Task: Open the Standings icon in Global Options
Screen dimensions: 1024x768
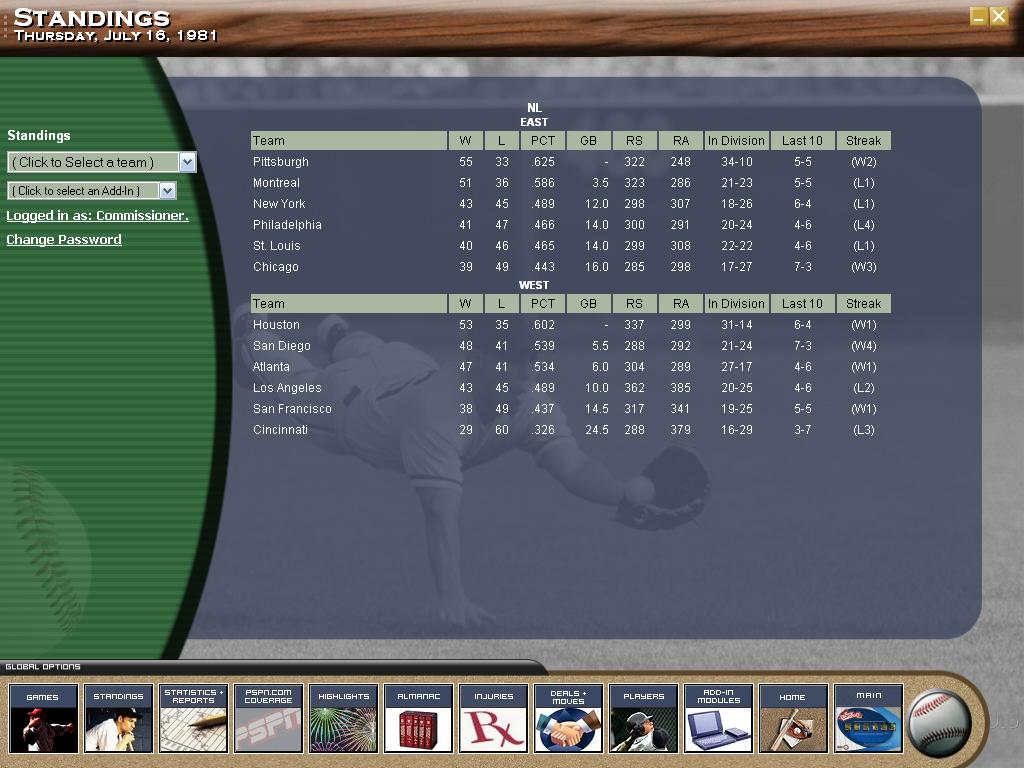Action: click(x=118, y=718)
